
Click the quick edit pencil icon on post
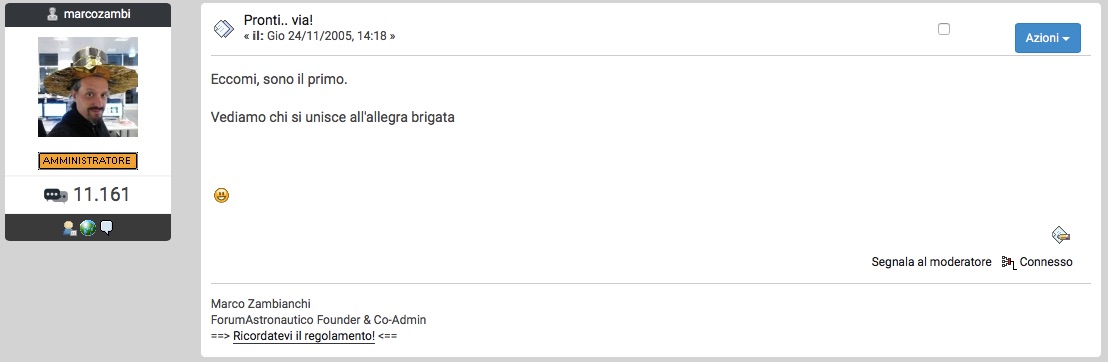(1061, 235)
